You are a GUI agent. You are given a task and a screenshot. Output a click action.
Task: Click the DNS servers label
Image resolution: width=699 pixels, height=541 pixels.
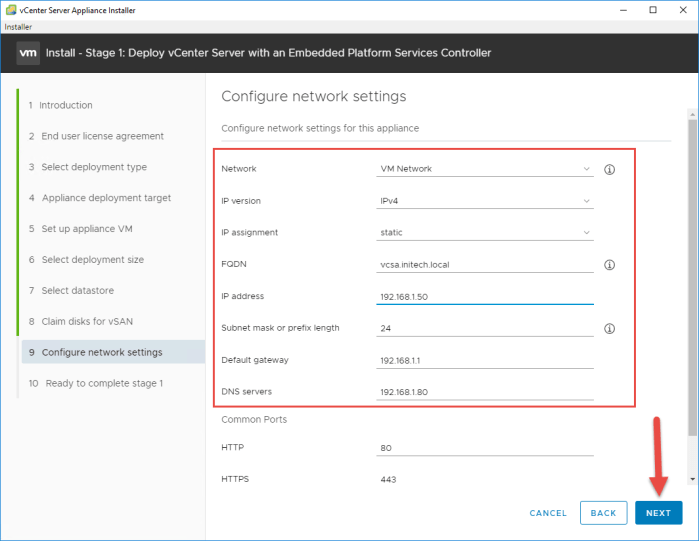click(247, 392)
